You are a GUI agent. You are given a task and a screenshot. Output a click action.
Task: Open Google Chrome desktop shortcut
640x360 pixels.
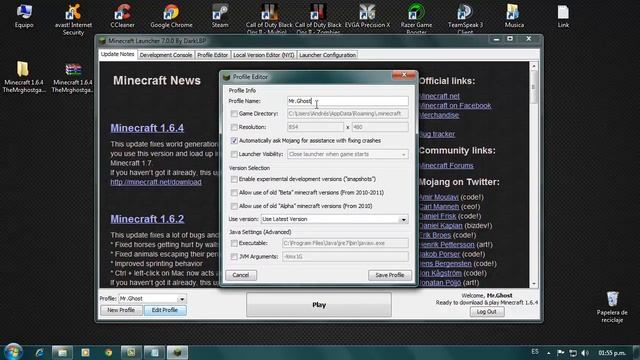(x=171, y=16)
